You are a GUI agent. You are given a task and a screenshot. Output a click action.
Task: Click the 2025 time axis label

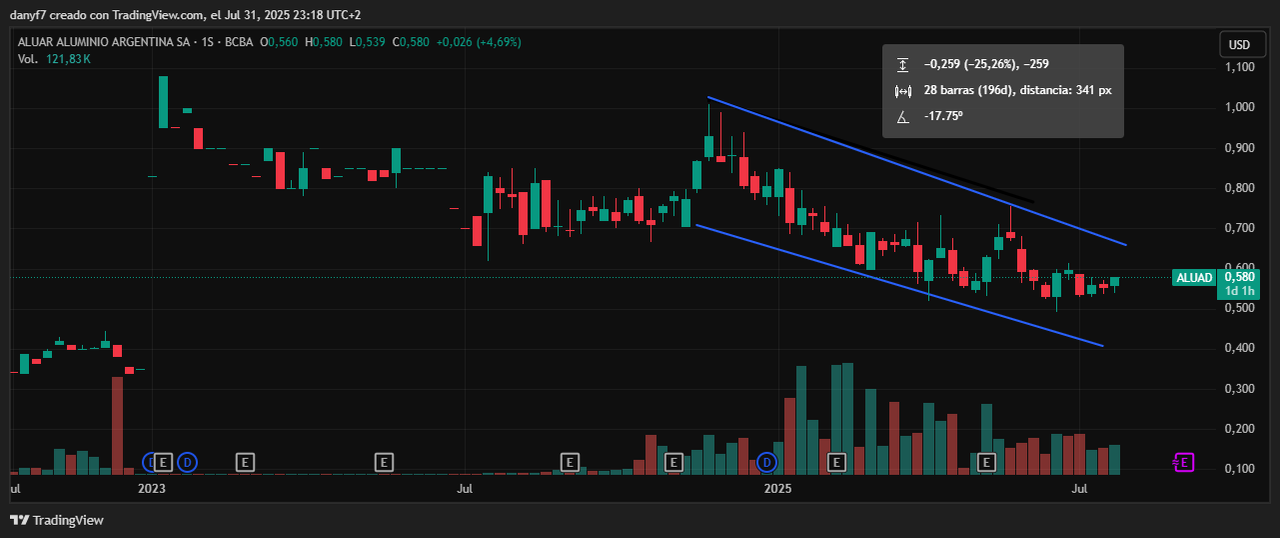point(777,489)
